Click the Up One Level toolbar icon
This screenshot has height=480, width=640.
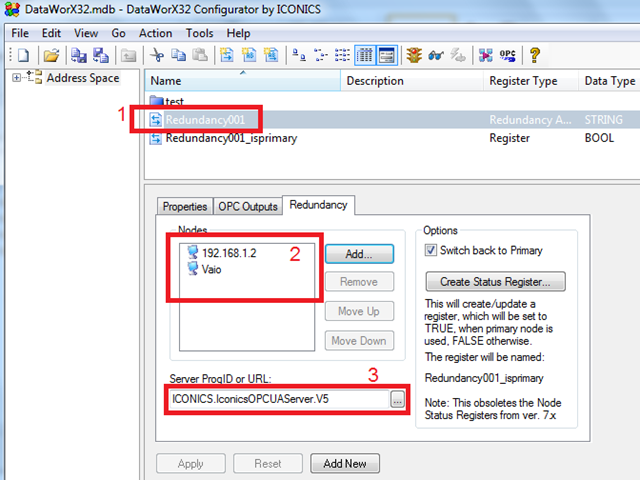(129, 55)
